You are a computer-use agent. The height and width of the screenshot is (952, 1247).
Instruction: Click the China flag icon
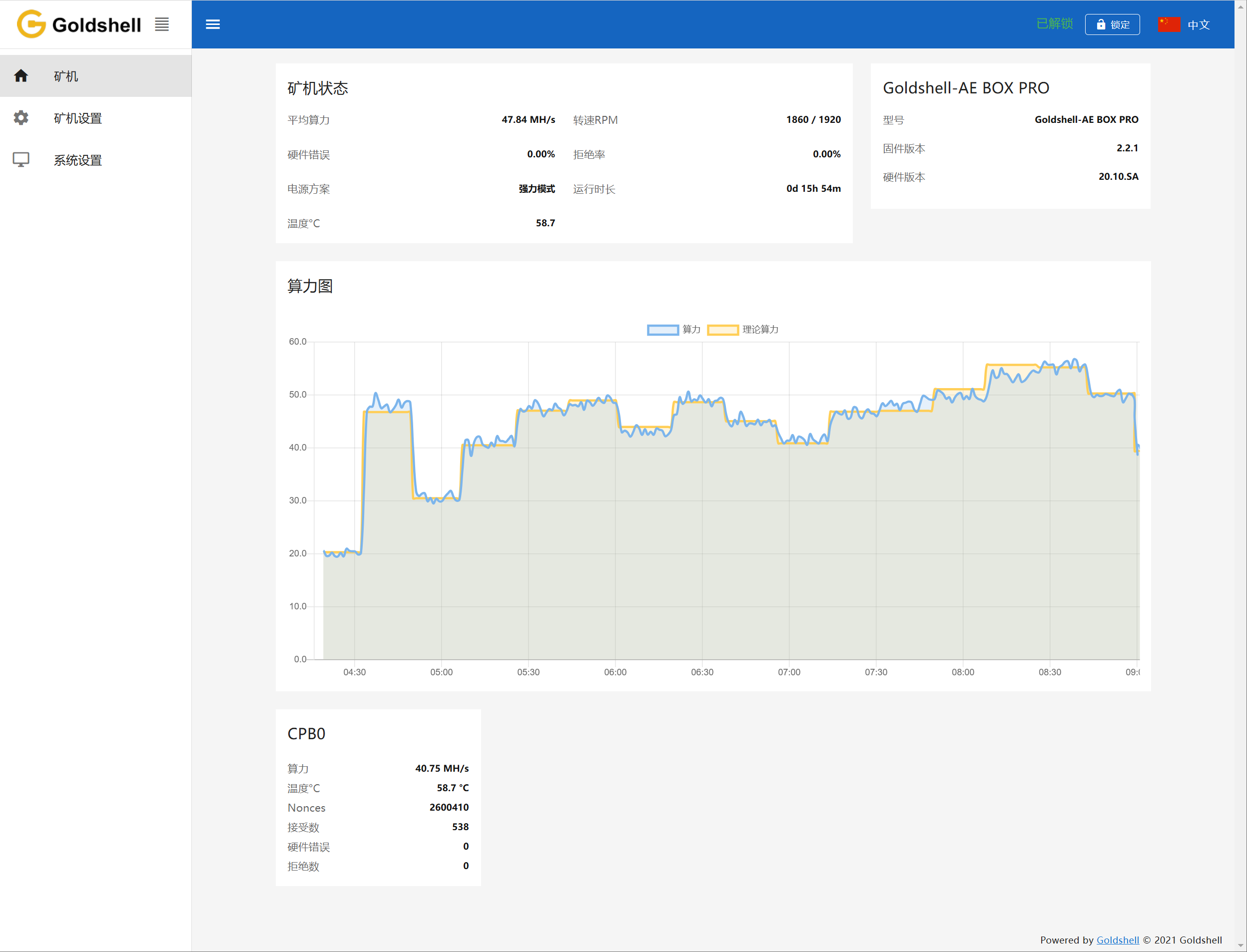click(x=1169, y=24)
